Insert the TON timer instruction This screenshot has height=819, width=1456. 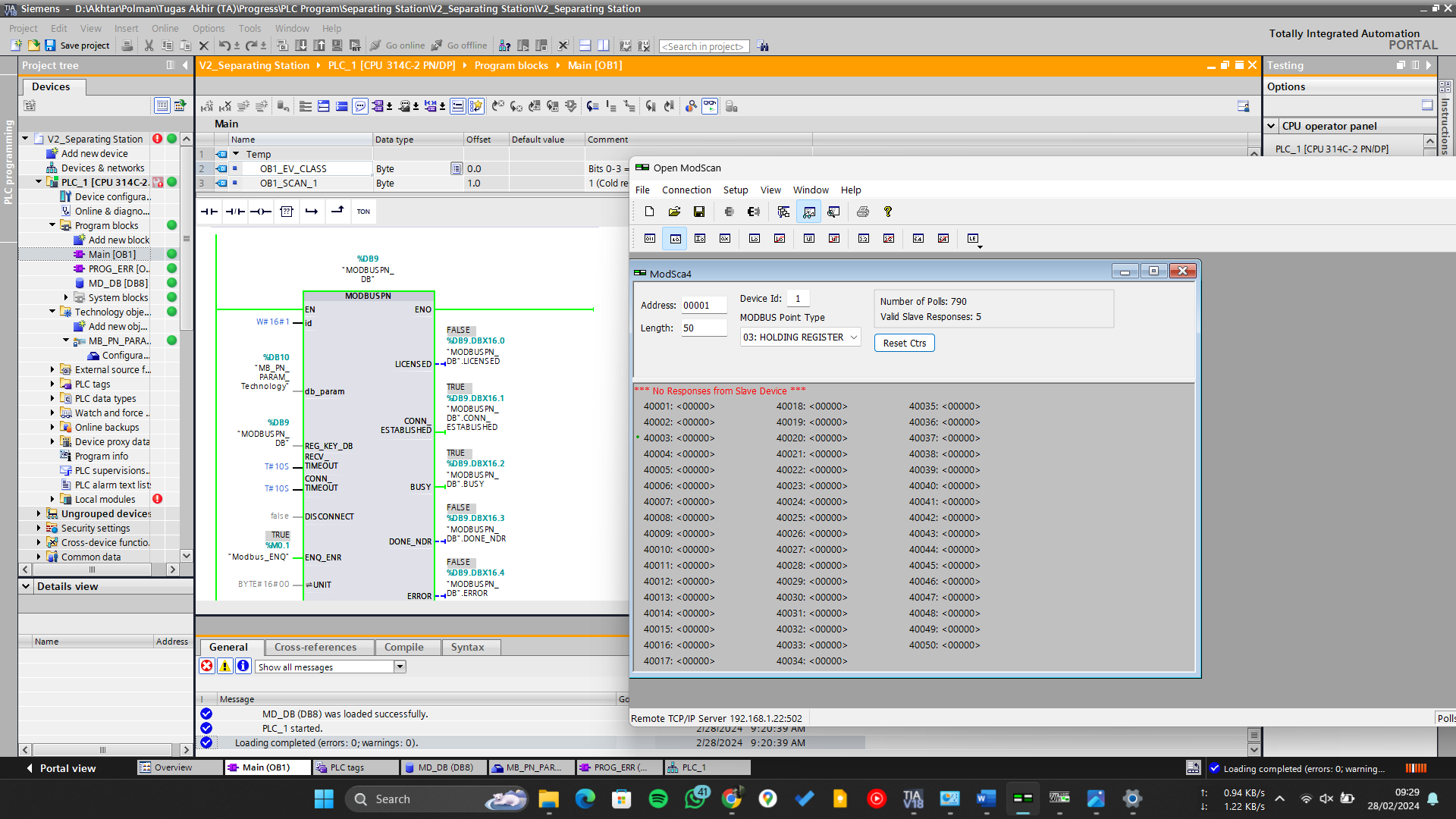click(x=363, y=212)
